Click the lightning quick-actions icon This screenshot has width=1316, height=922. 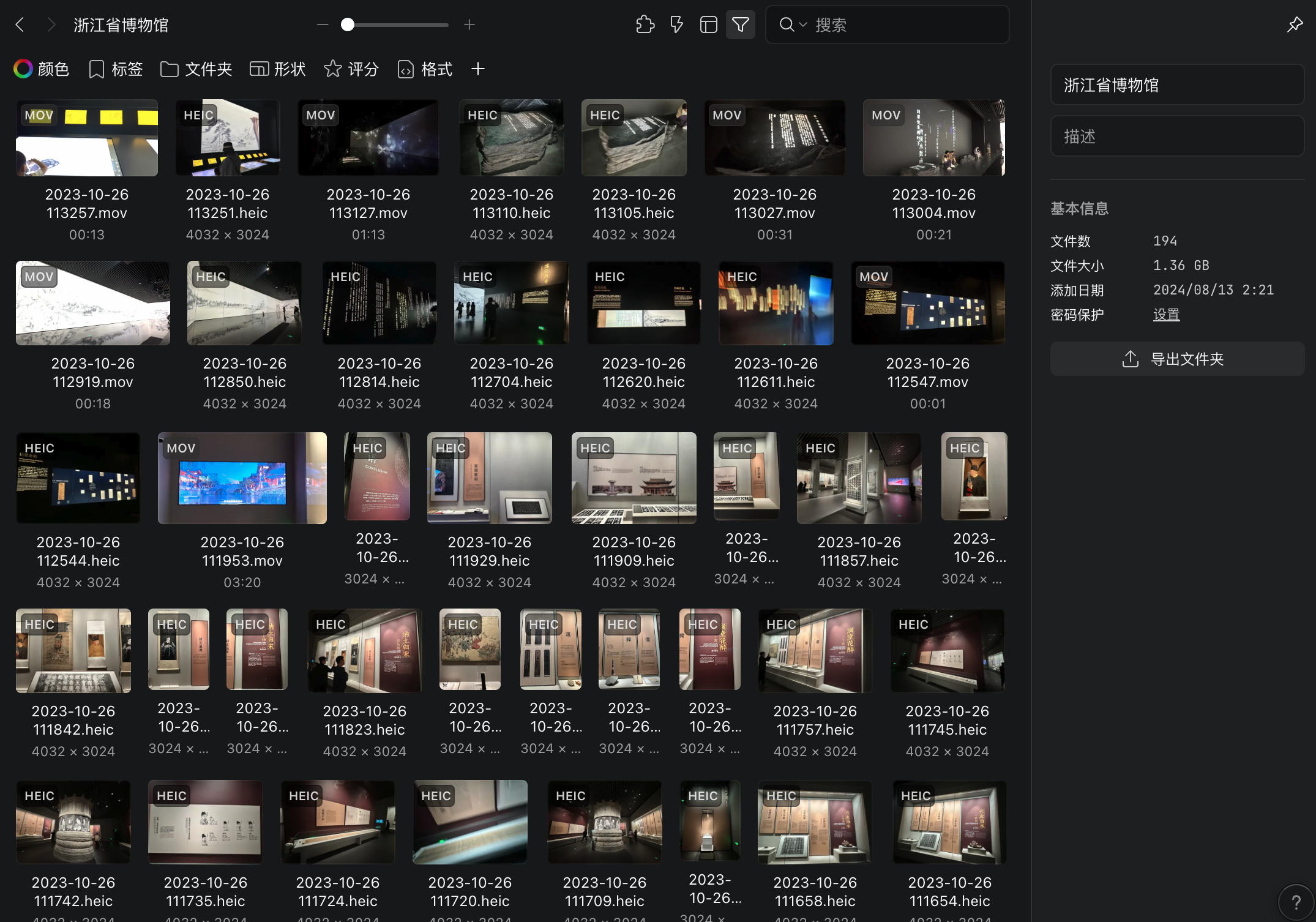676,24
